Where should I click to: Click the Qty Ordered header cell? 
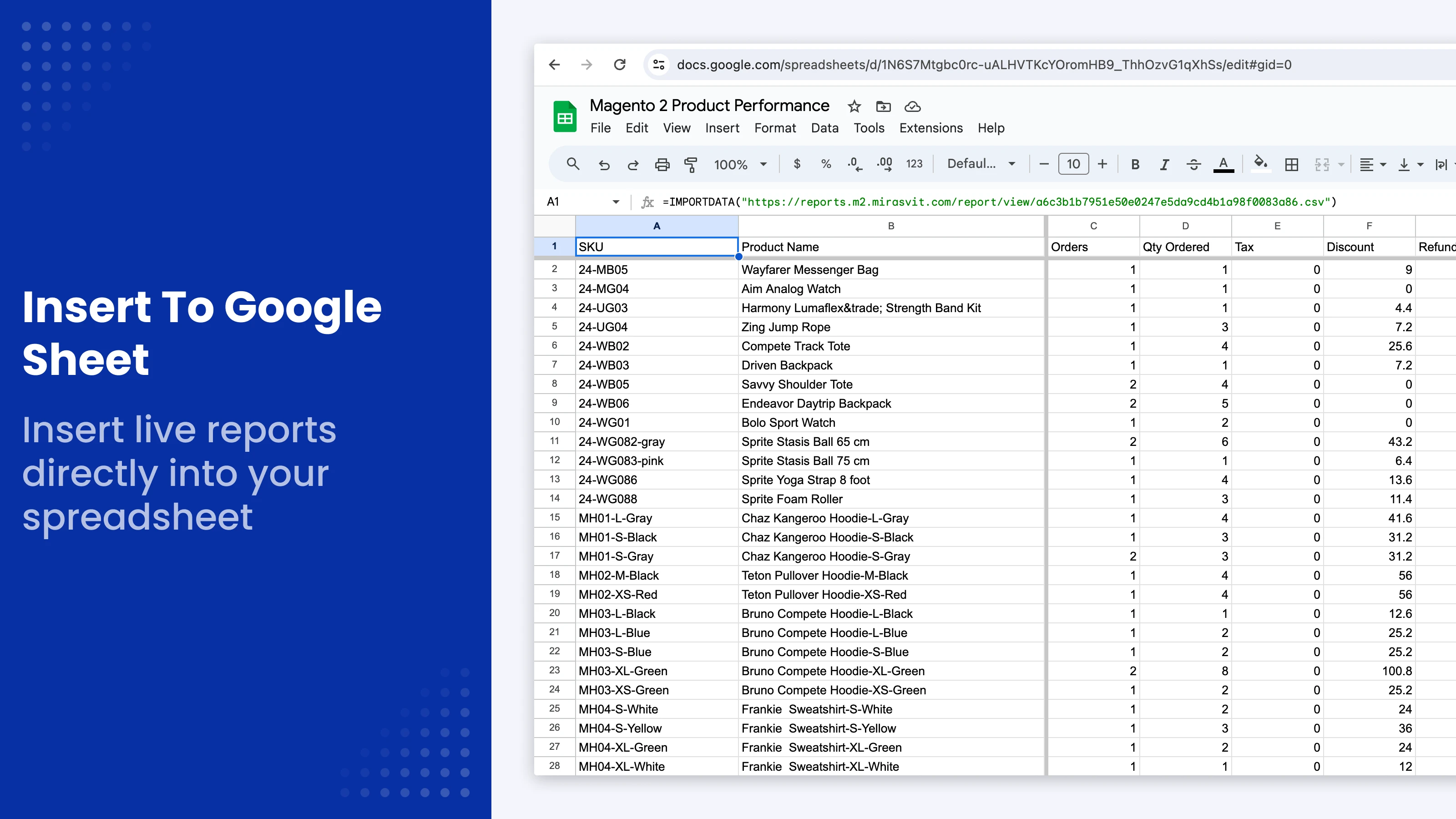pyautogui.click(x=1185, y=247)
